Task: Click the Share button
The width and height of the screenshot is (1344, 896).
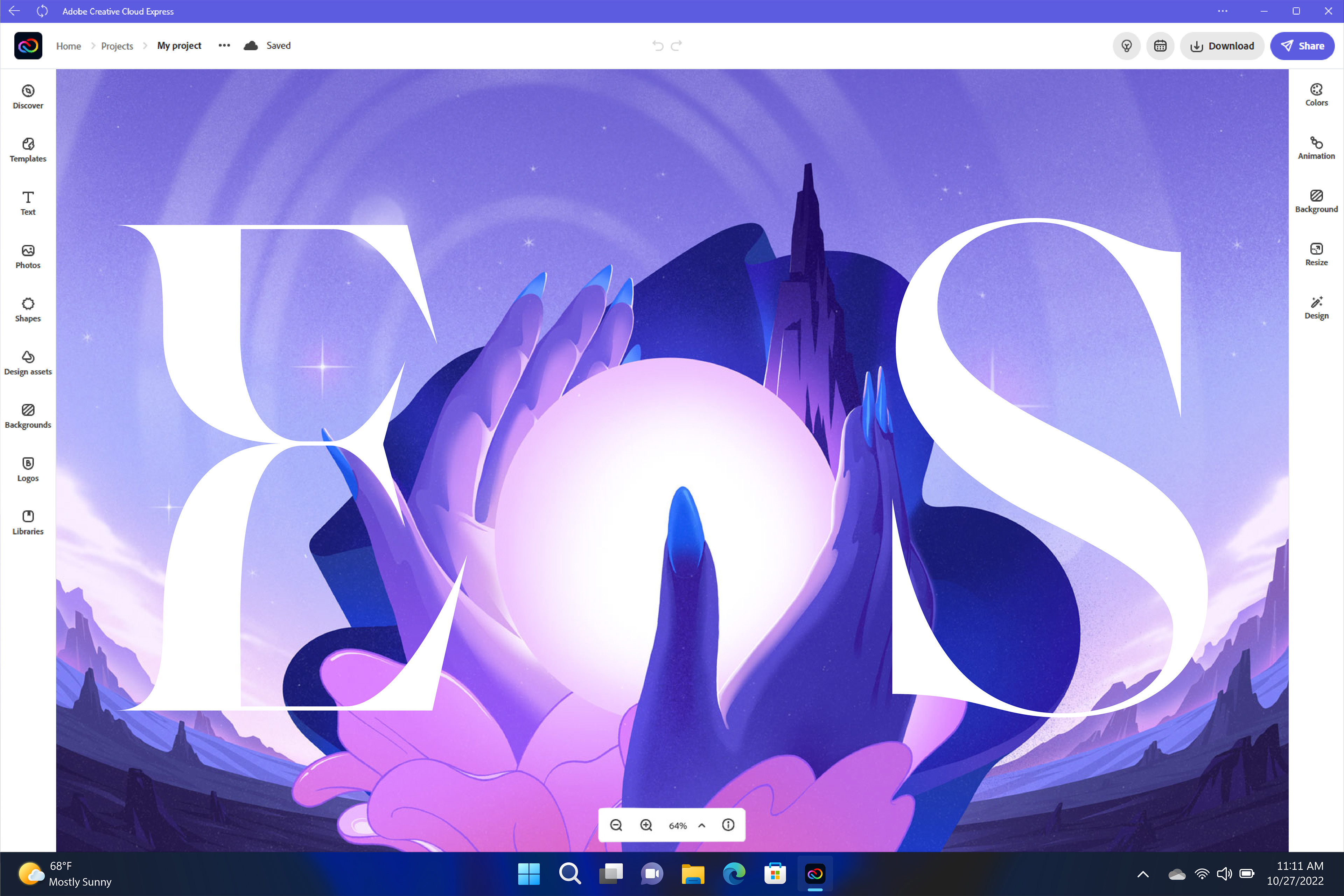Action: (1302, 46)
